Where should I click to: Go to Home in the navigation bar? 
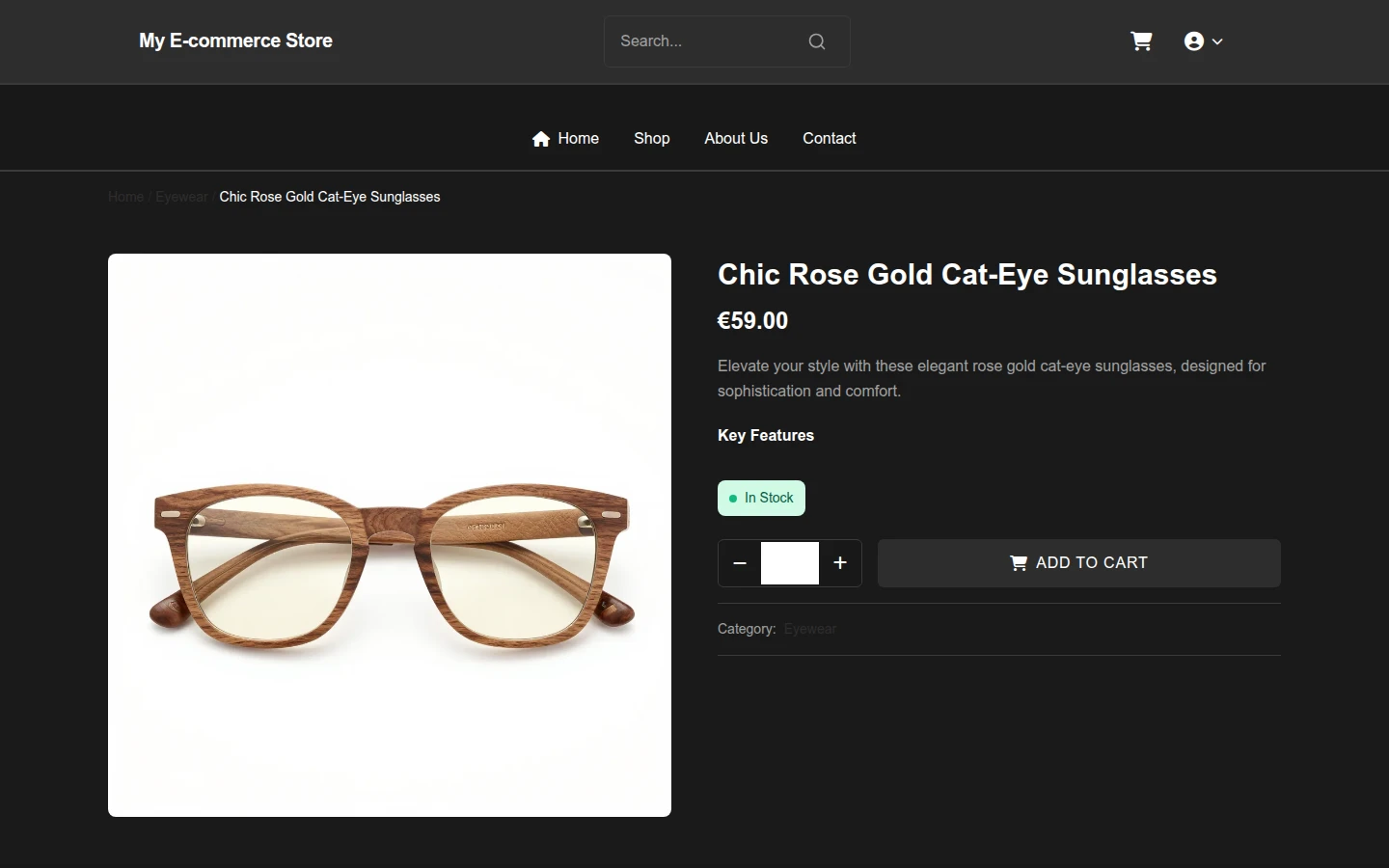coord(565,139)
